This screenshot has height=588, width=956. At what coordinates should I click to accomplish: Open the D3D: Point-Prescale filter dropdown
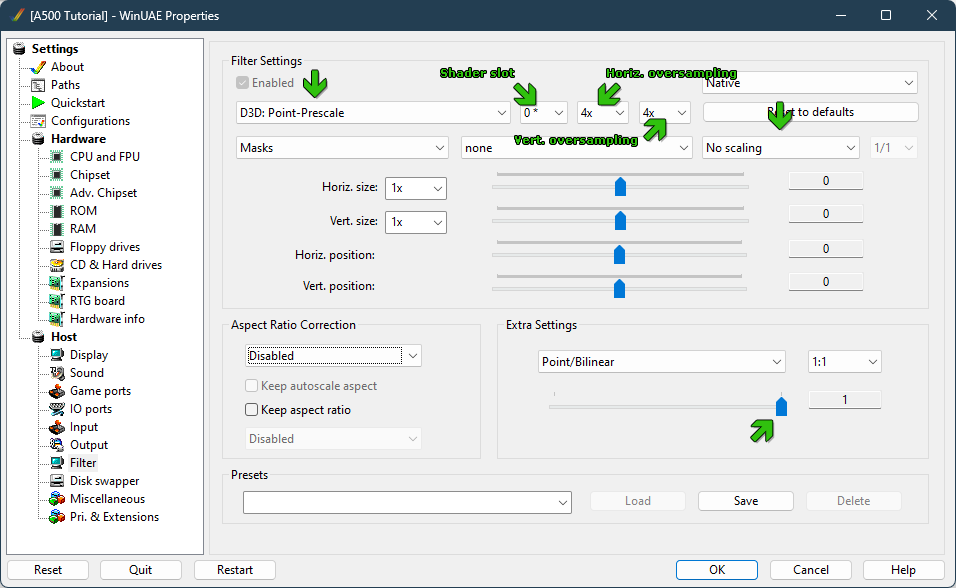click(x=373, y=113)
